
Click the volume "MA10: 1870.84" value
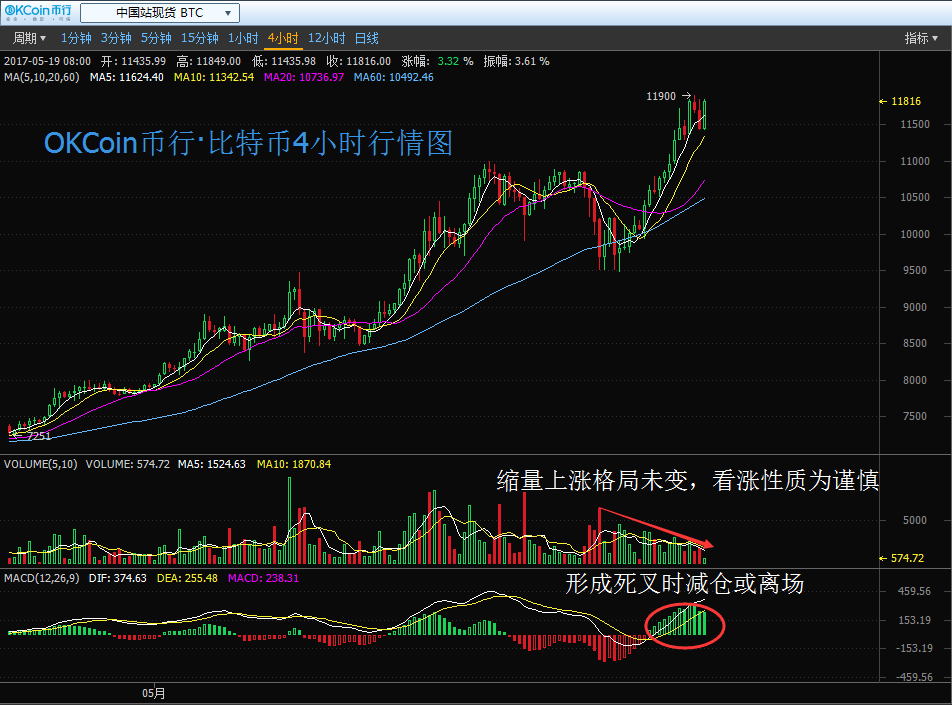294,464
